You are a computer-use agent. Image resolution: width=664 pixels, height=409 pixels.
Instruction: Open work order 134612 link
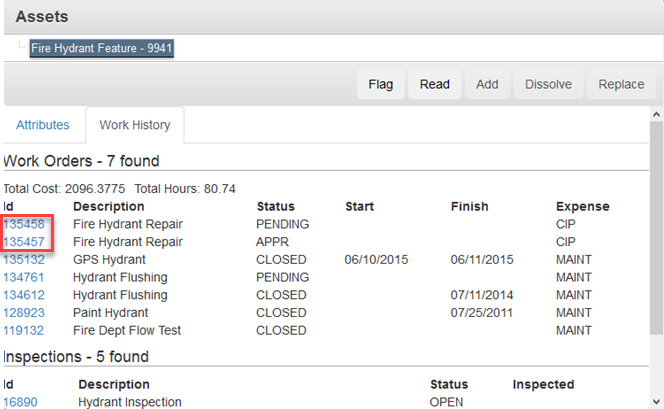24,295
